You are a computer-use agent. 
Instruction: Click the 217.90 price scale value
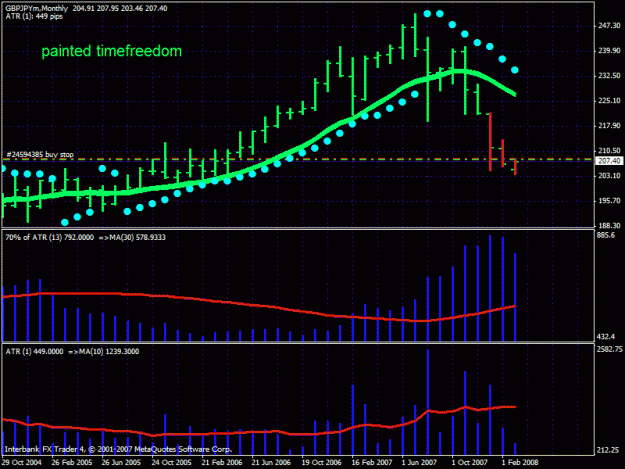point(609,126)
